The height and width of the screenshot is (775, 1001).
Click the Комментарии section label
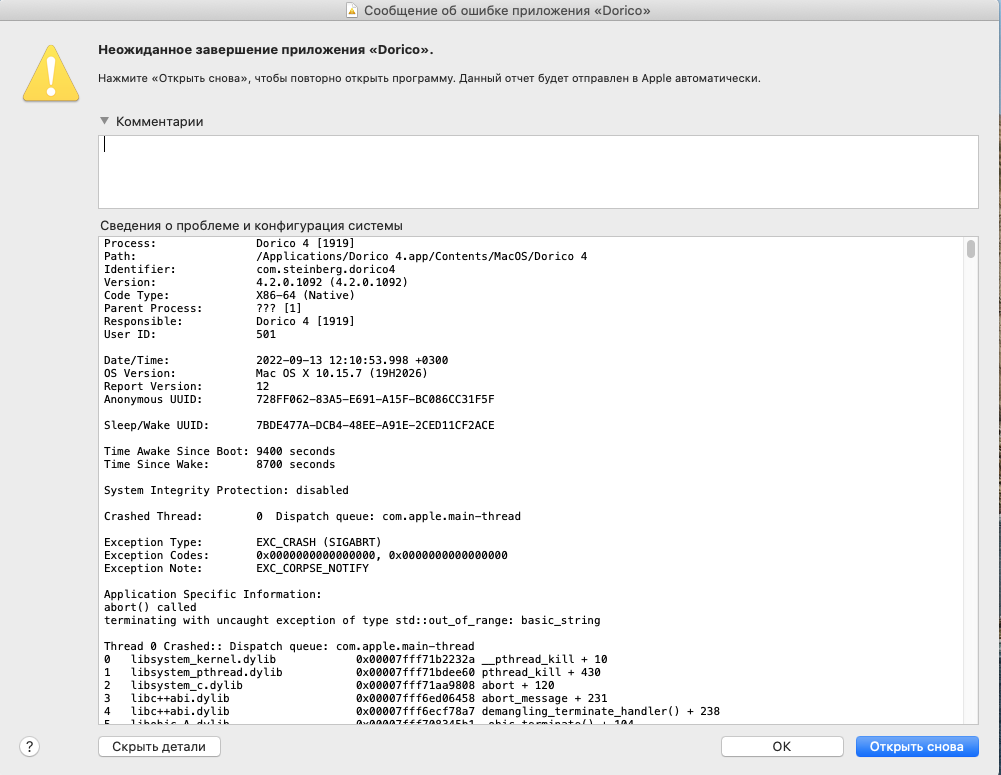click(160, 121)
